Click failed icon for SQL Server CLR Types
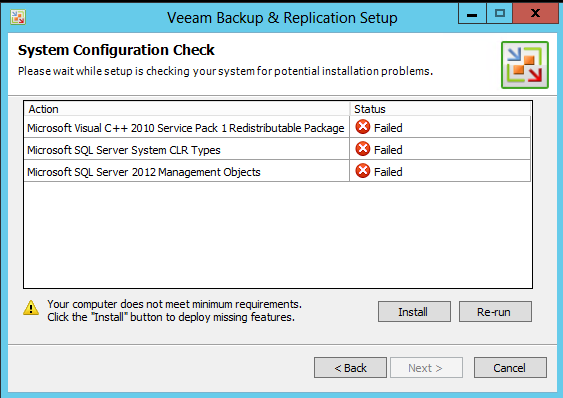563x398 pixels. point(363,149)
